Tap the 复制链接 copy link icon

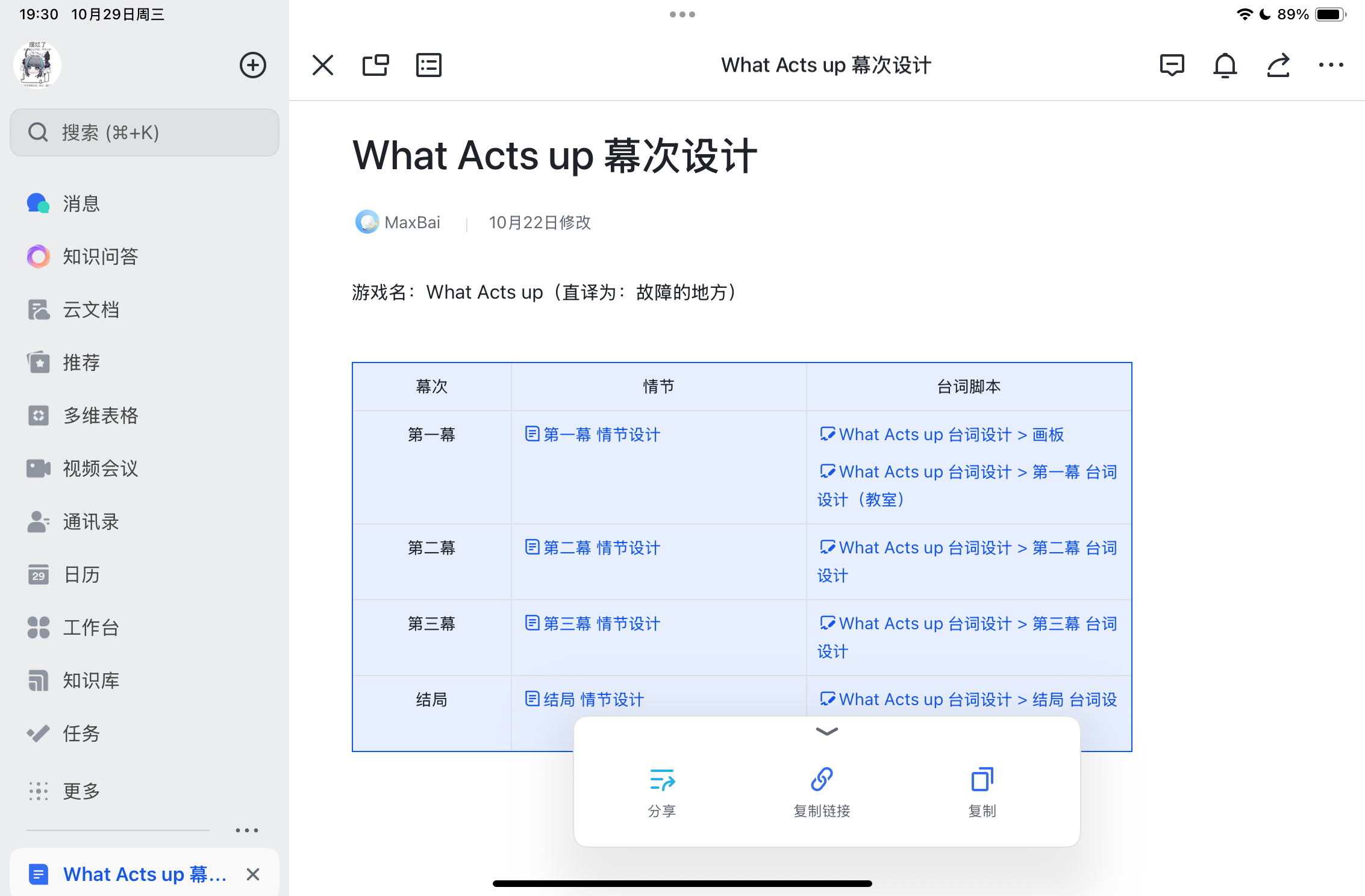coord(822,780)
